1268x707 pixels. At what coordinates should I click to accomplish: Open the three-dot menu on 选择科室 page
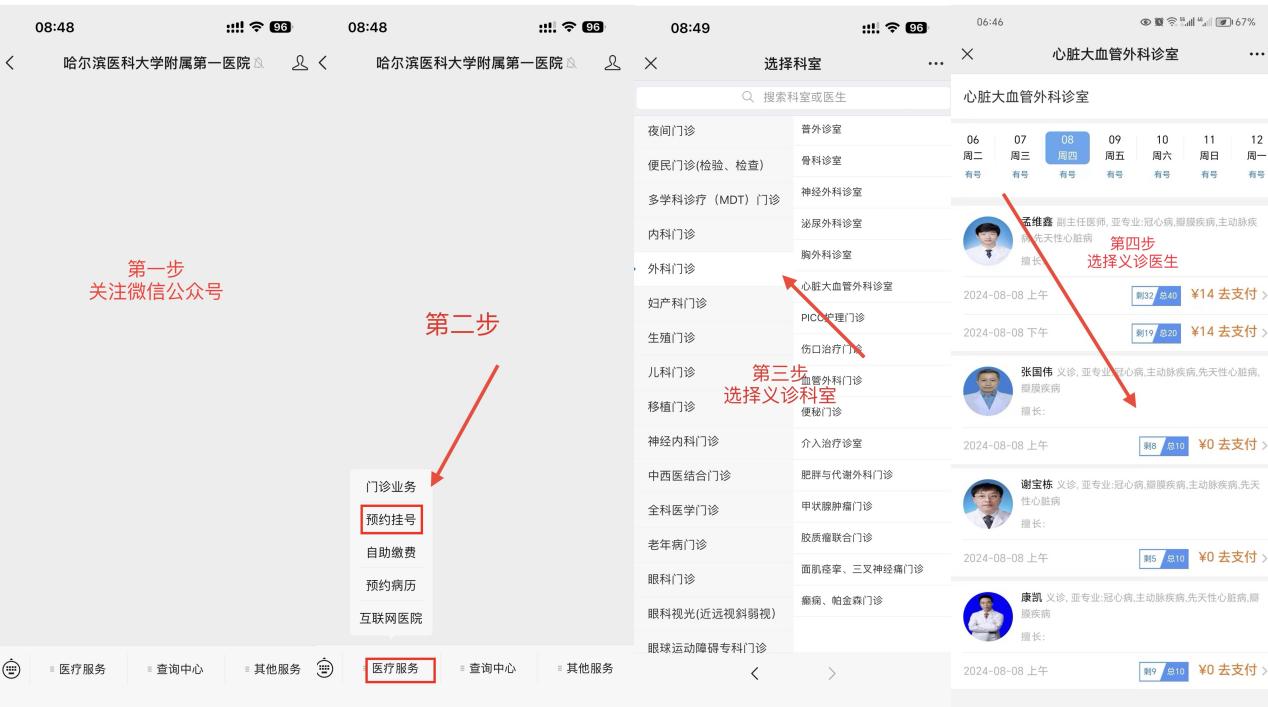click(935, 63)
